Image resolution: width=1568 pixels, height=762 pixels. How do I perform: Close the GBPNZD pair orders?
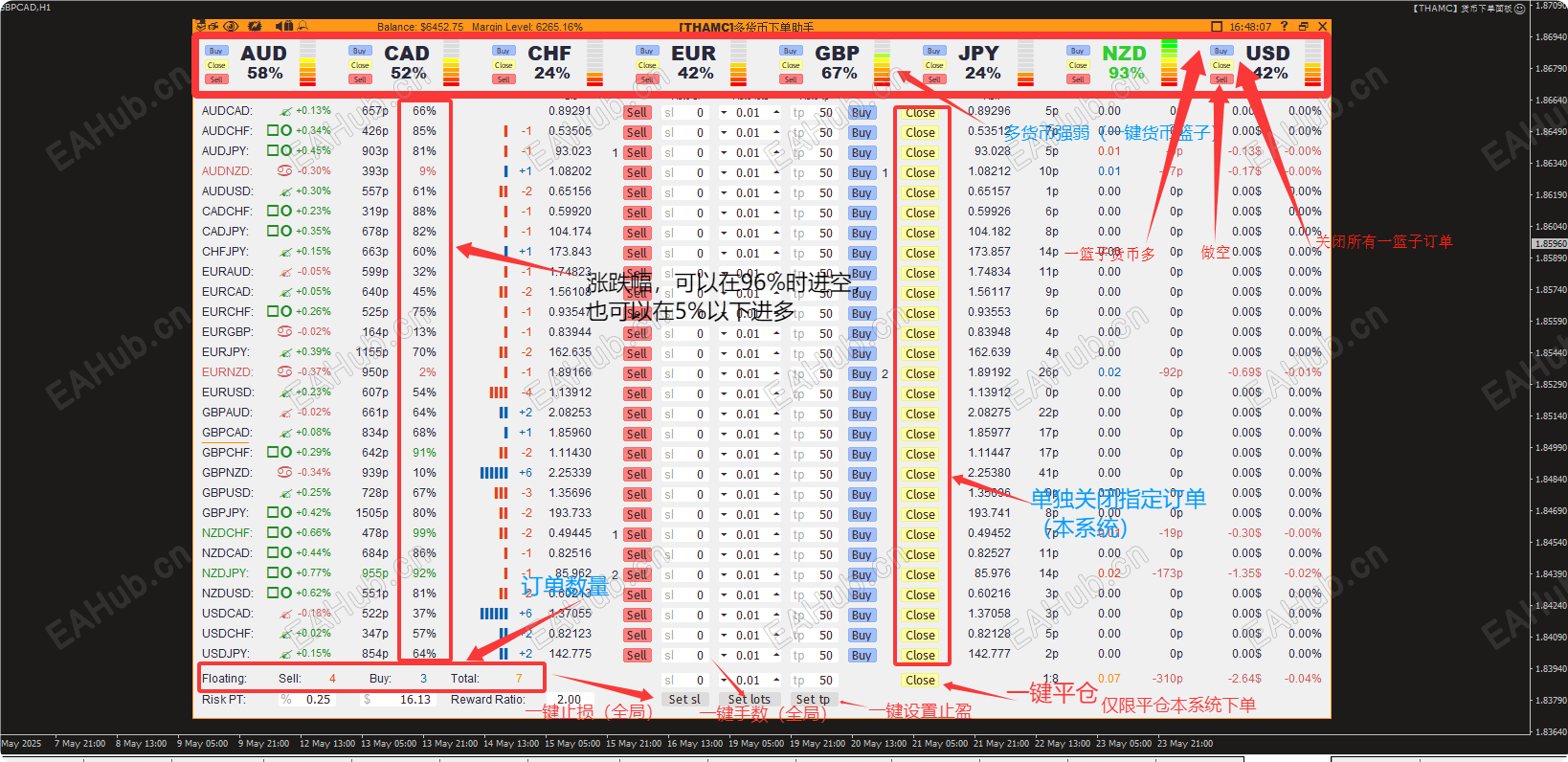pos(920,474)
